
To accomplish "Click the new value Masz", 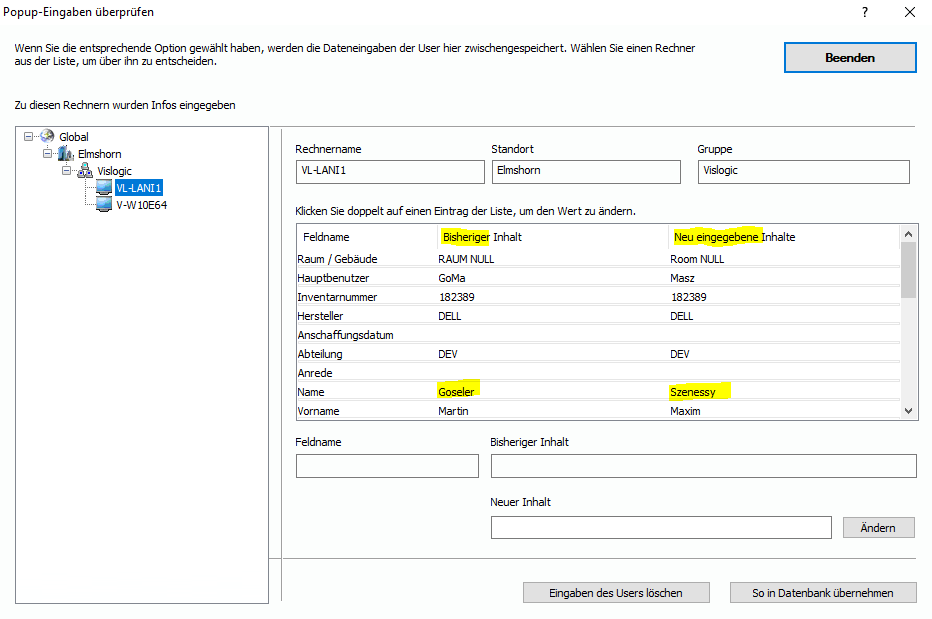I will (682, 278).
